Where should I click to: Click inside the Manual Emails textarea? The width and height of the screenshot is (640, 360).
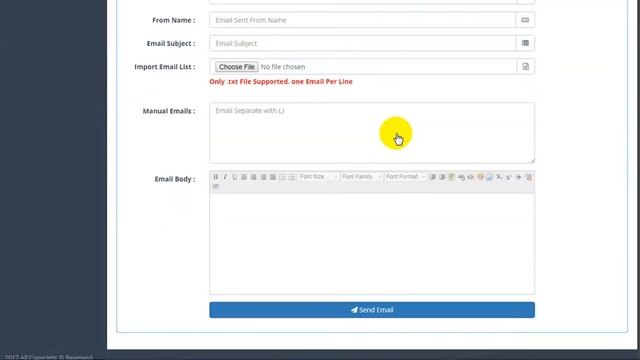[372, 133]
